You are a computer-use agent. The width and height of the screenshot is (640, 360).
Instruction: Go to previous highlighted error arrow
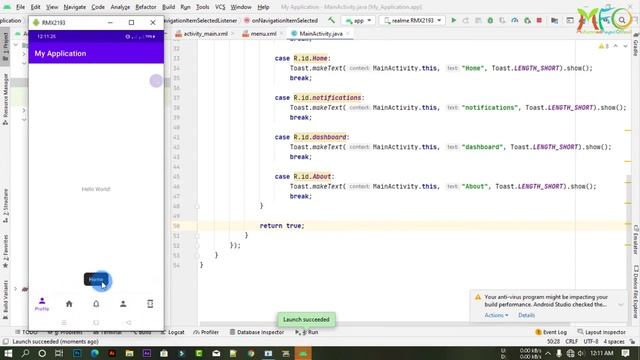coord(616,46)
